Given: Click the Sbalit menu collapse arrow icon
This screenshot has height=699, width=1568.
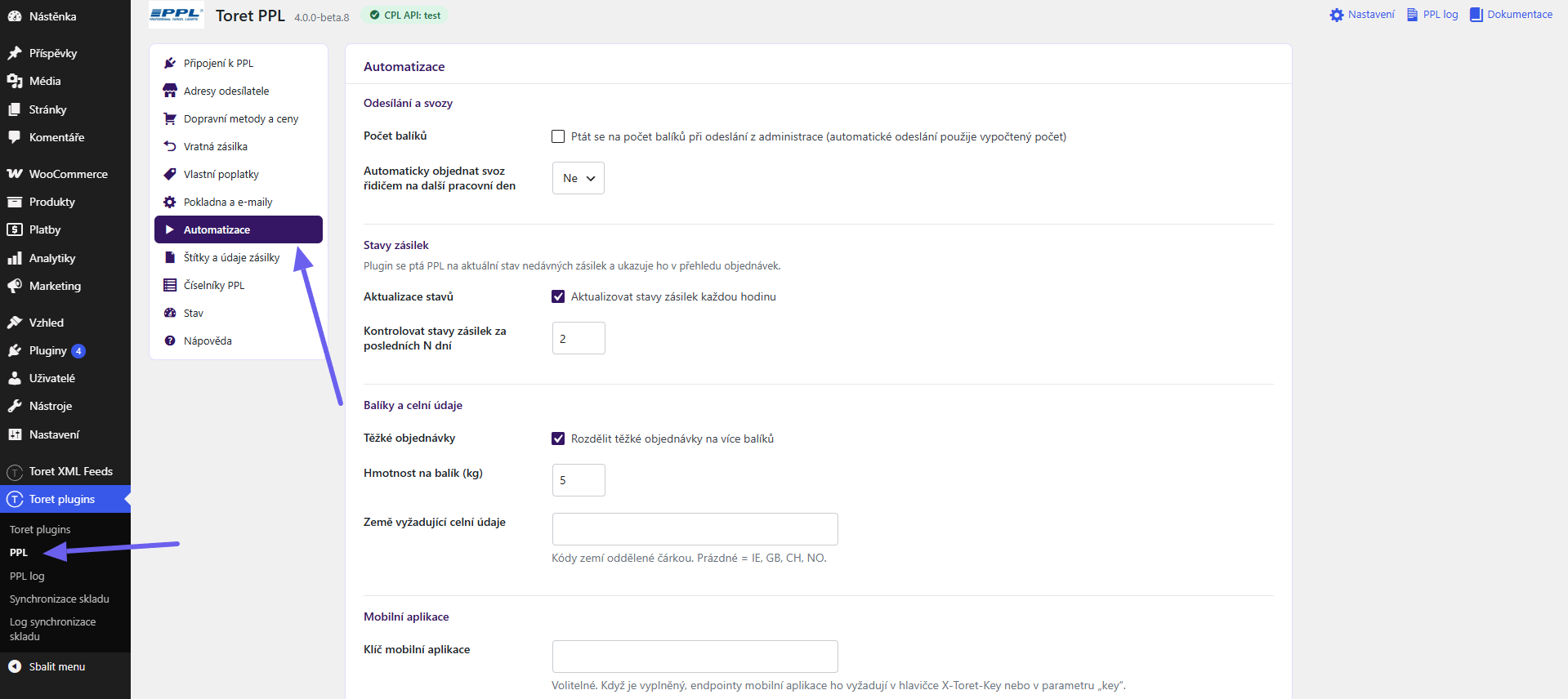Looking at the screenshot, I should [15, 666].
